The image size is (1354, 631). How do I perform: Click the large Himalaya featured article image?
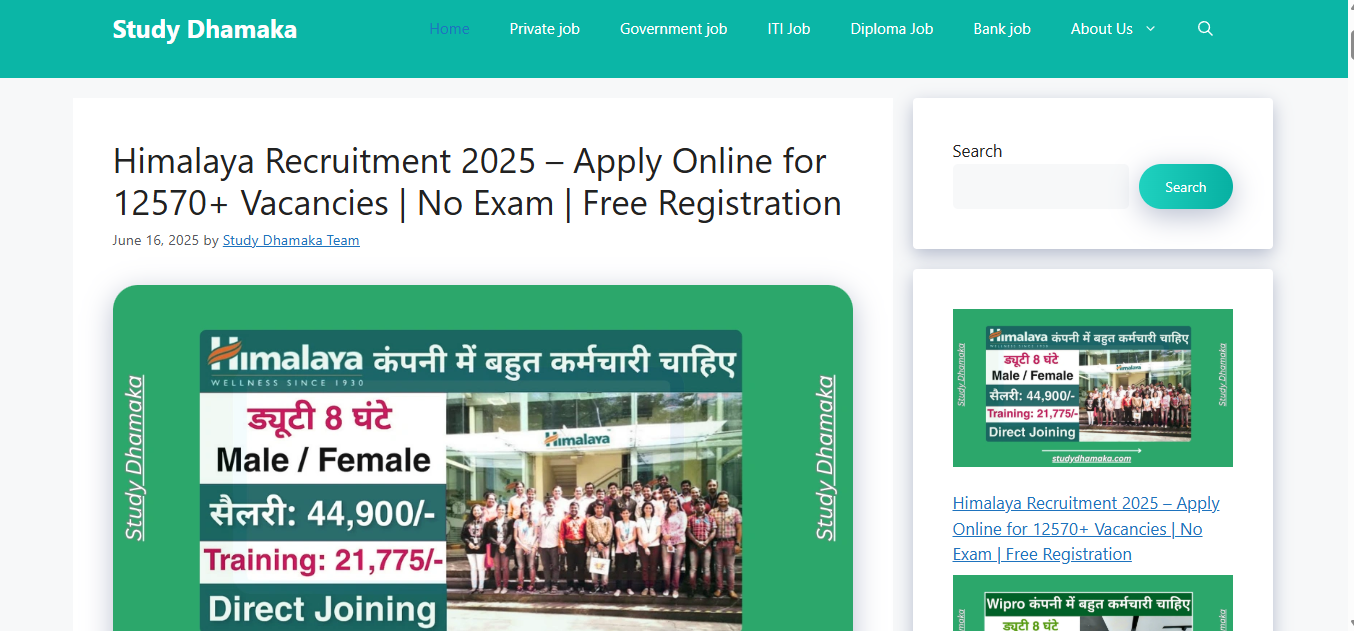click(x=483, y=458)
